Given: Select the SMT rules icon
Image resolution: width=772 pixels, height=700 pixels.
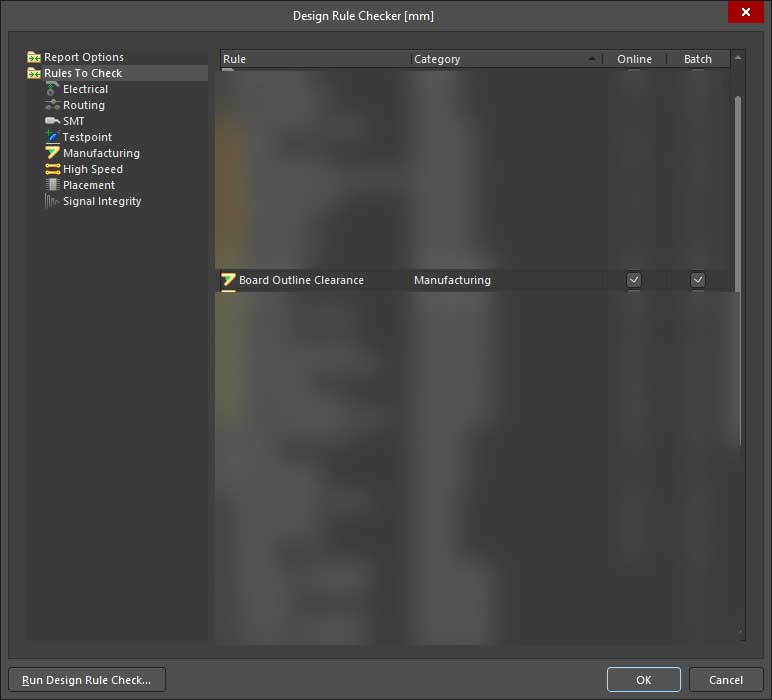Looking at the screenshot, I should pos(53,121).
